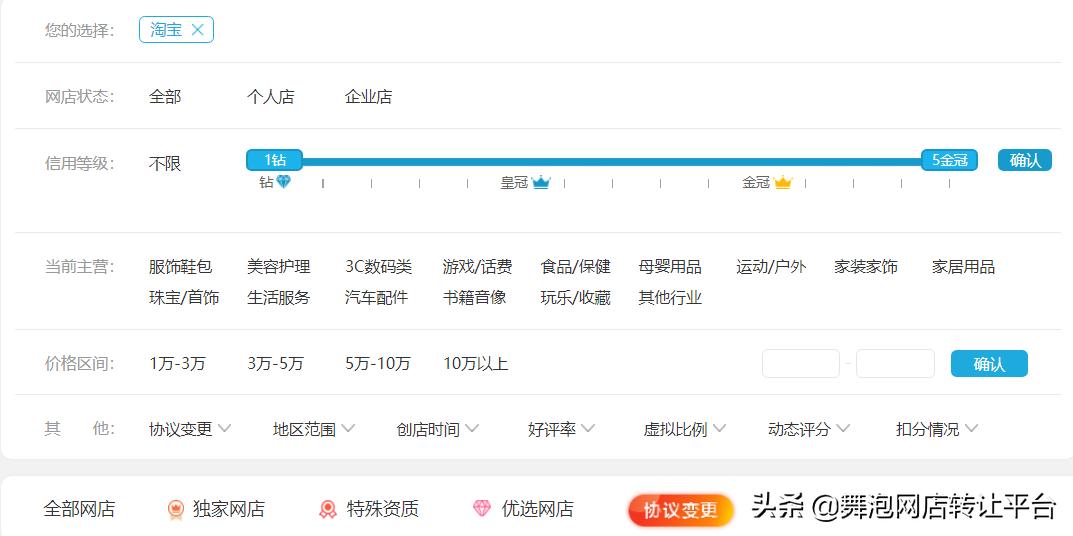Switch to the 全部网店 tab
Viewport: 1073px width, 536px height.
pyautogui.click(x=79, y=509)
